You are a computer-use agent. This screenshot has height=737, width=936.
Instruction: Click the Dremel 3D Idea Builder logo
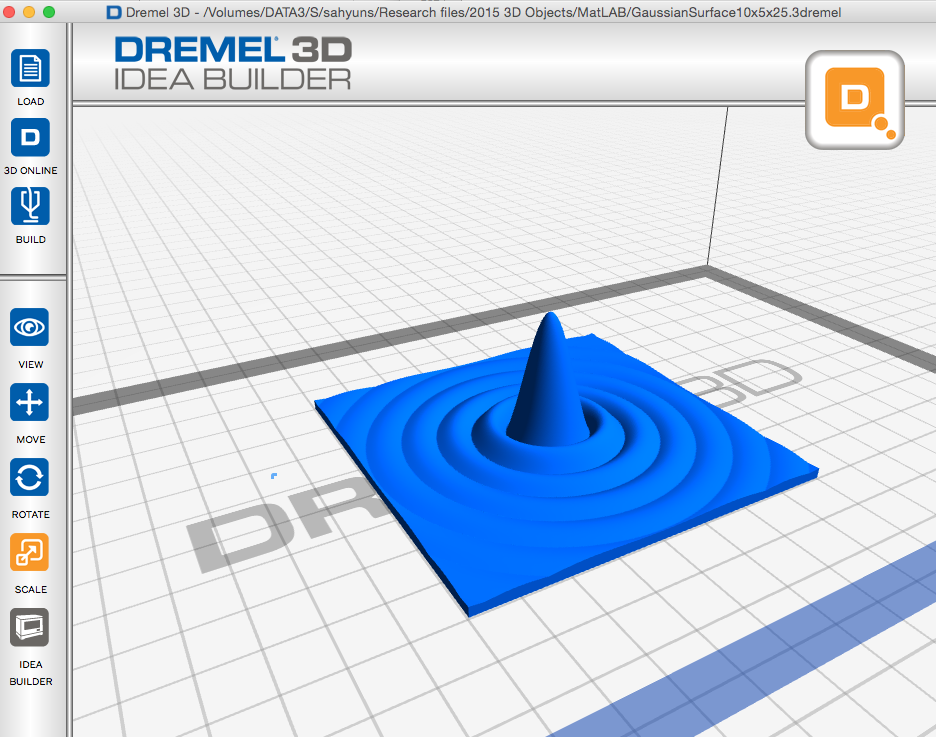pos(233,63)
